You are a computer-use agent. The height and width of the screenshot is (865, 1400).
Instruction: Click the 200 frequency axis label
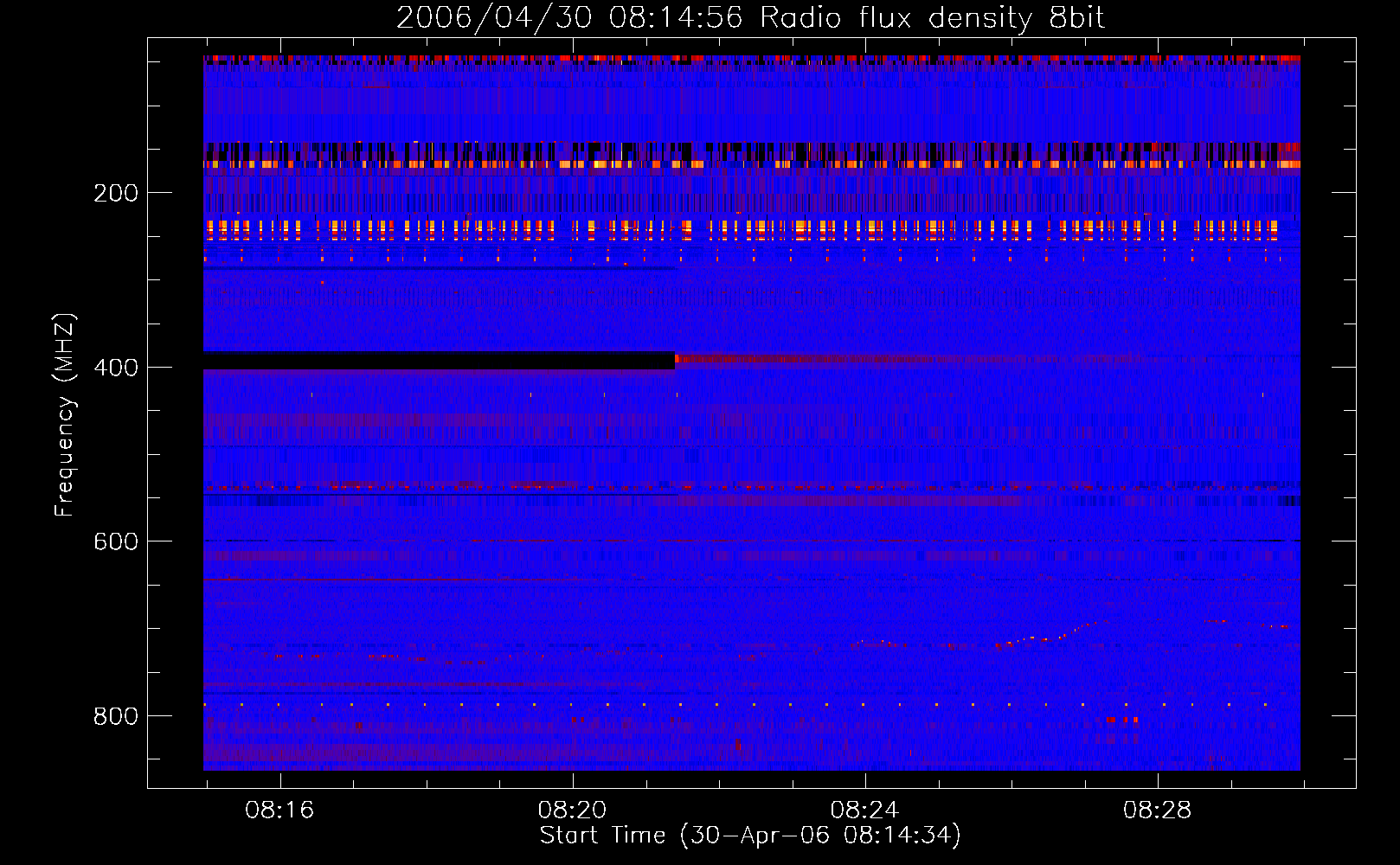point(116,193)
